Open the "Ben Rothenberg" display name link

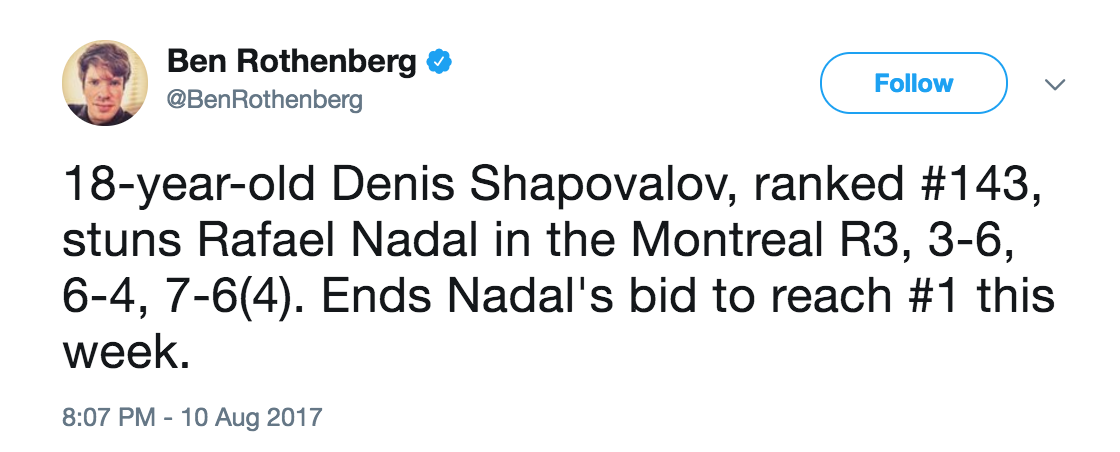pos(291,64)
